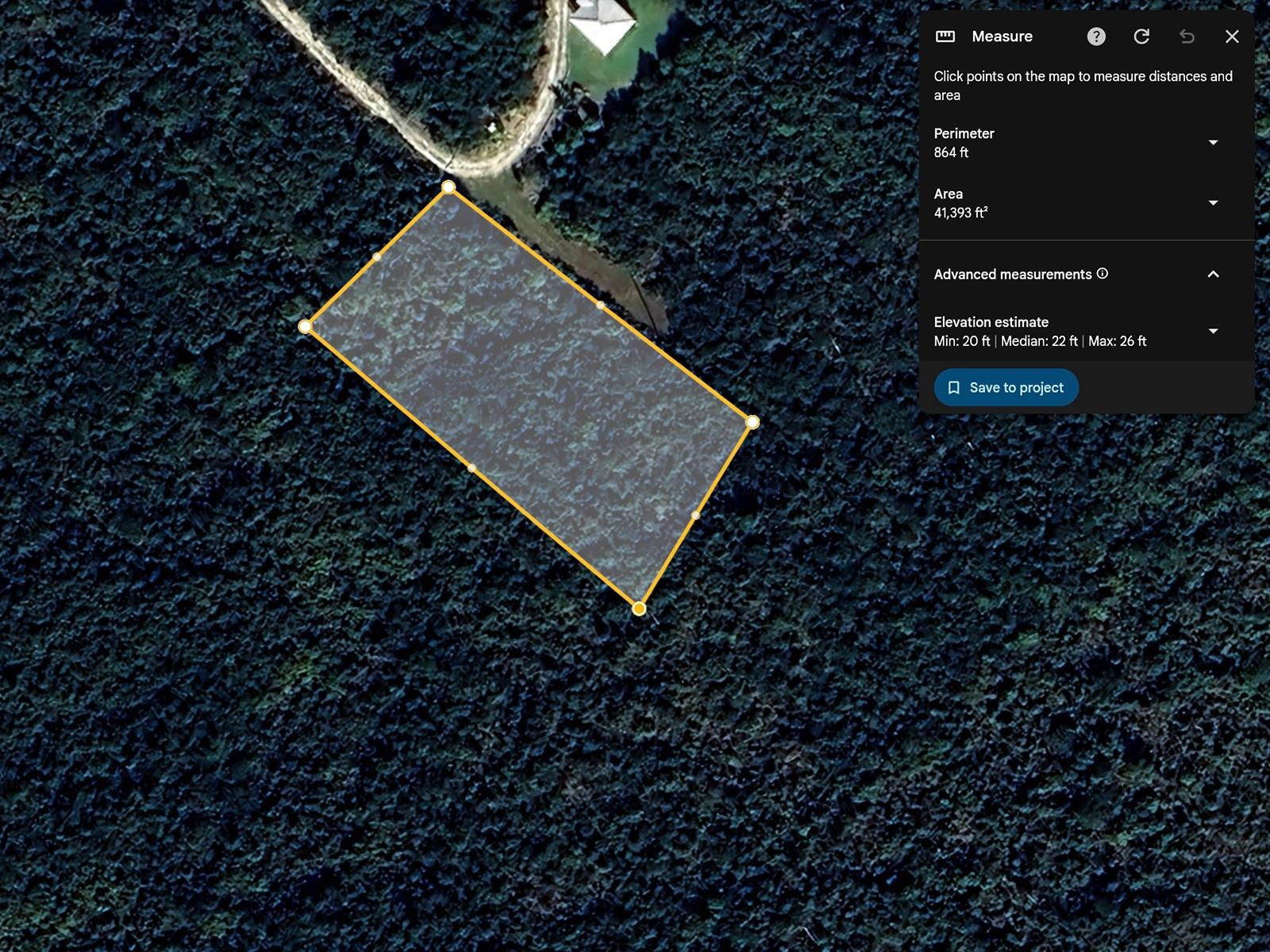Open the Area units dropdown

[1213, 203]
